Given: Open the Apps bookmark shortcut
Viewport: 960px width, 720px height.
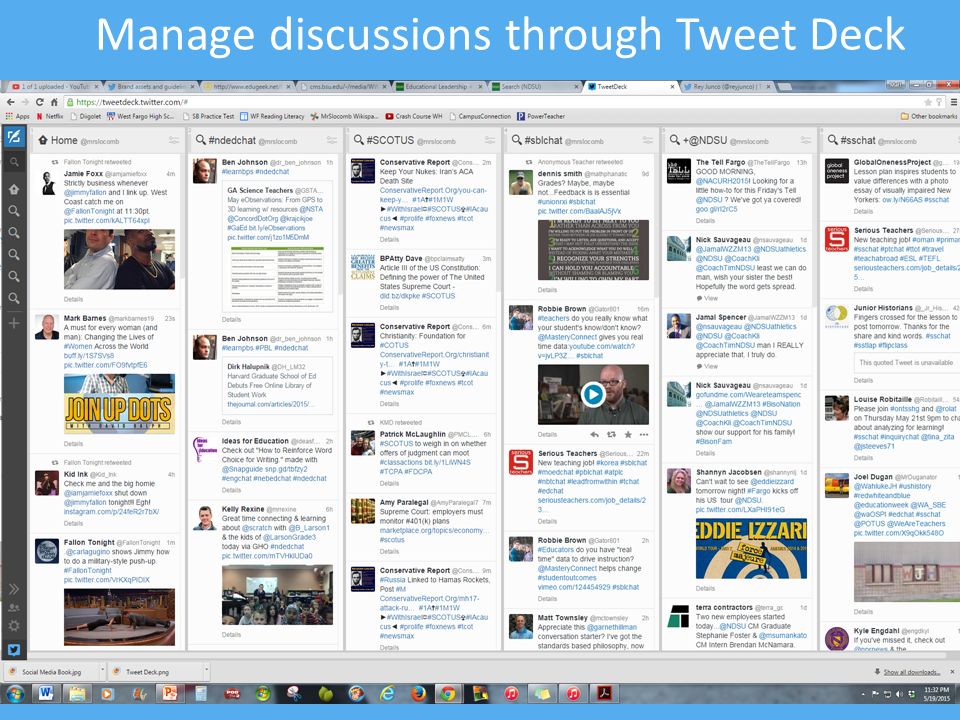Looking at the screenshot, I should click(18, 116).
